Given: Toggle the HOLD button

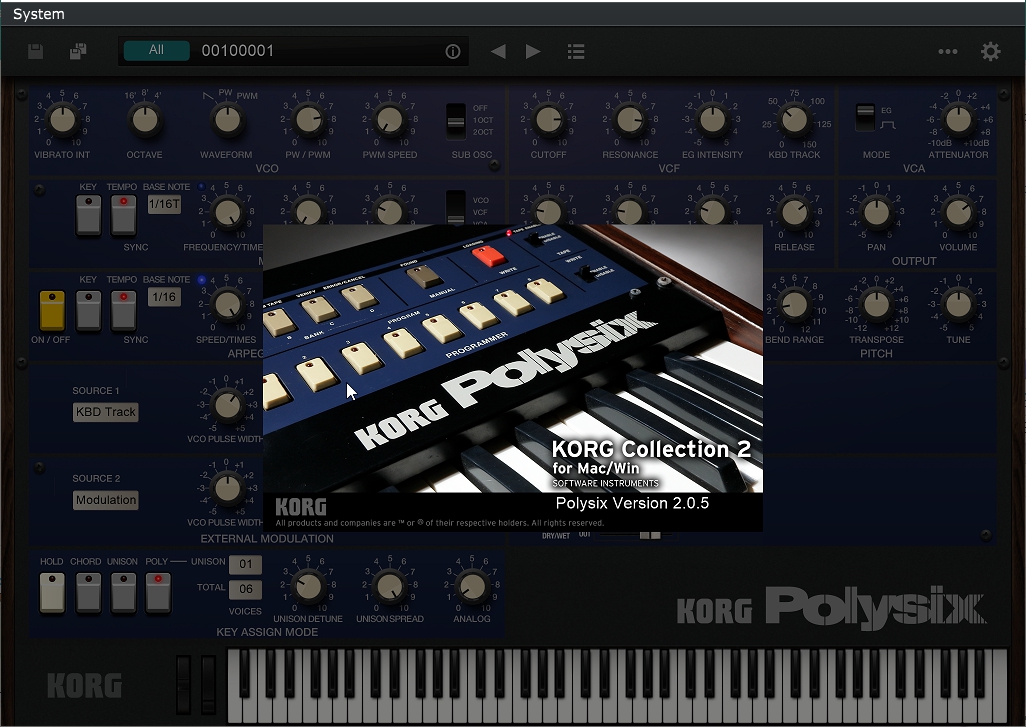Looking at the screenshot, I should pos(52,592).
